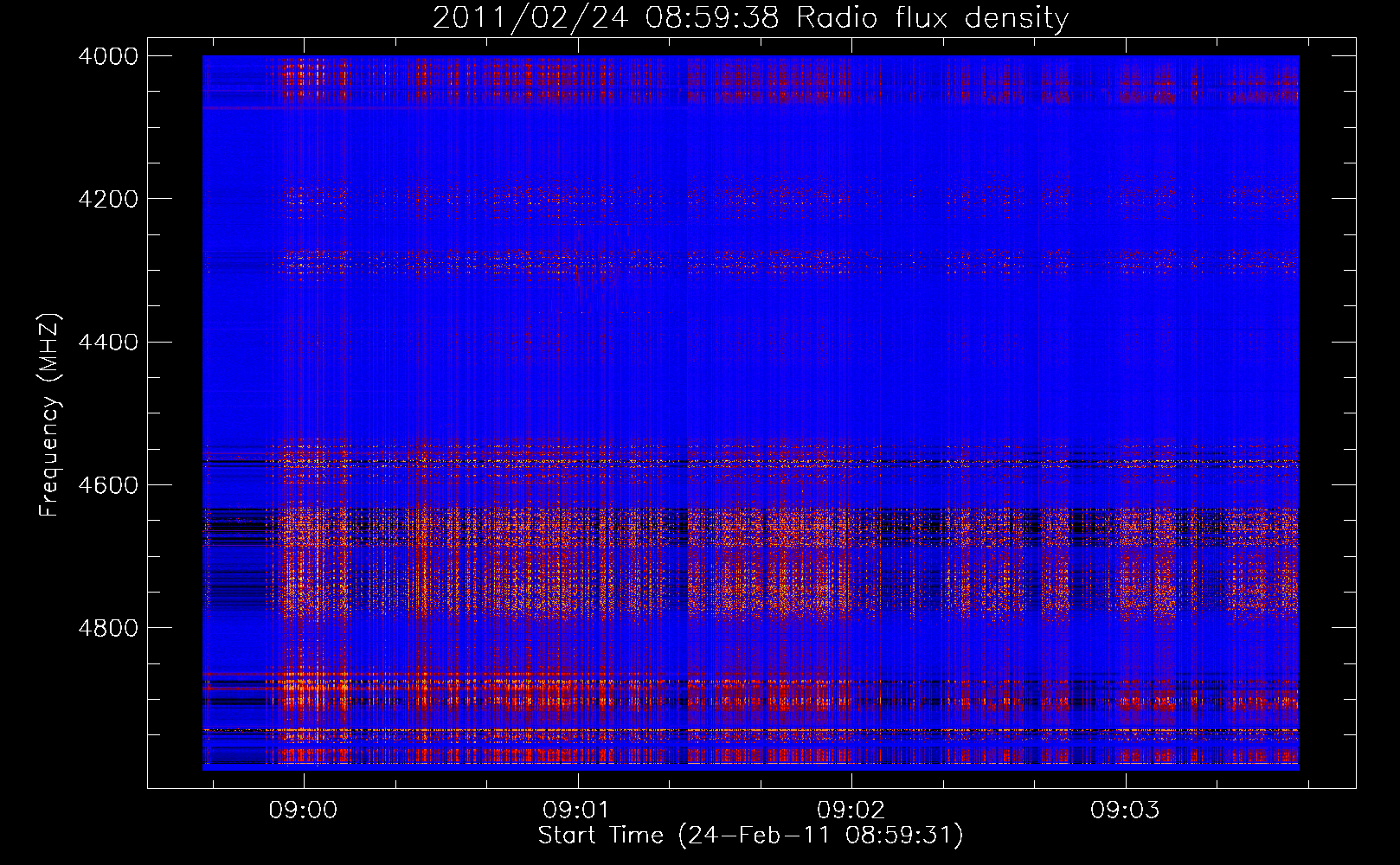
Task: Select the 4800 frequency tick label
Action: click(x=108, y=628)
